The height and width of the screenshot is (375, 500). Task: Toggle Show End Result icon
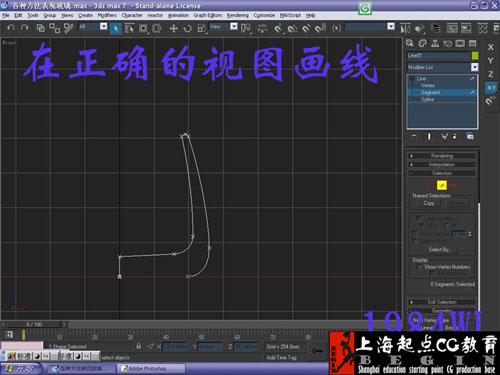[x=429, y=136]
